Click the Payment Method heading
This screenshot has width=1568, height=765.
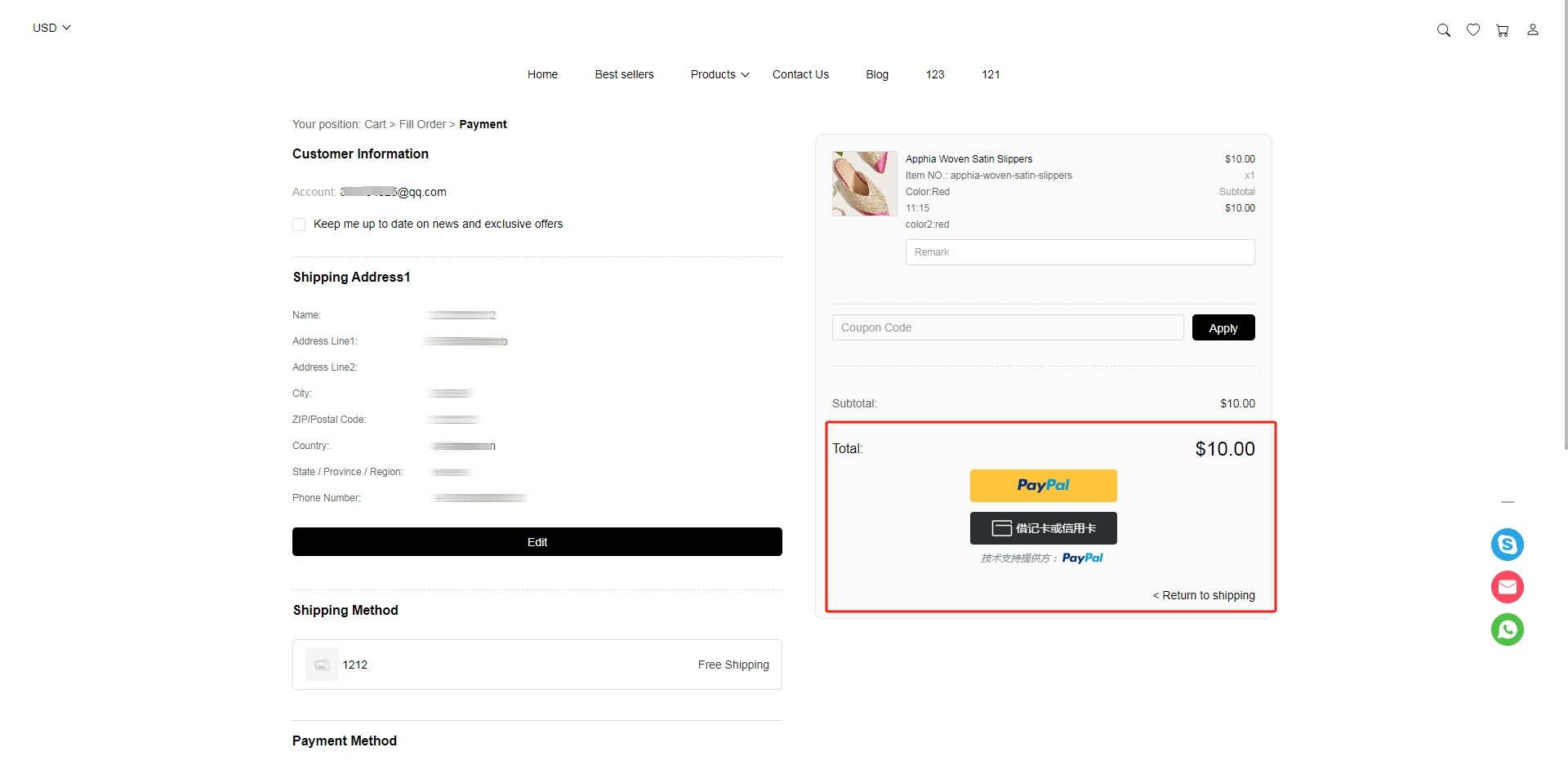345,741
